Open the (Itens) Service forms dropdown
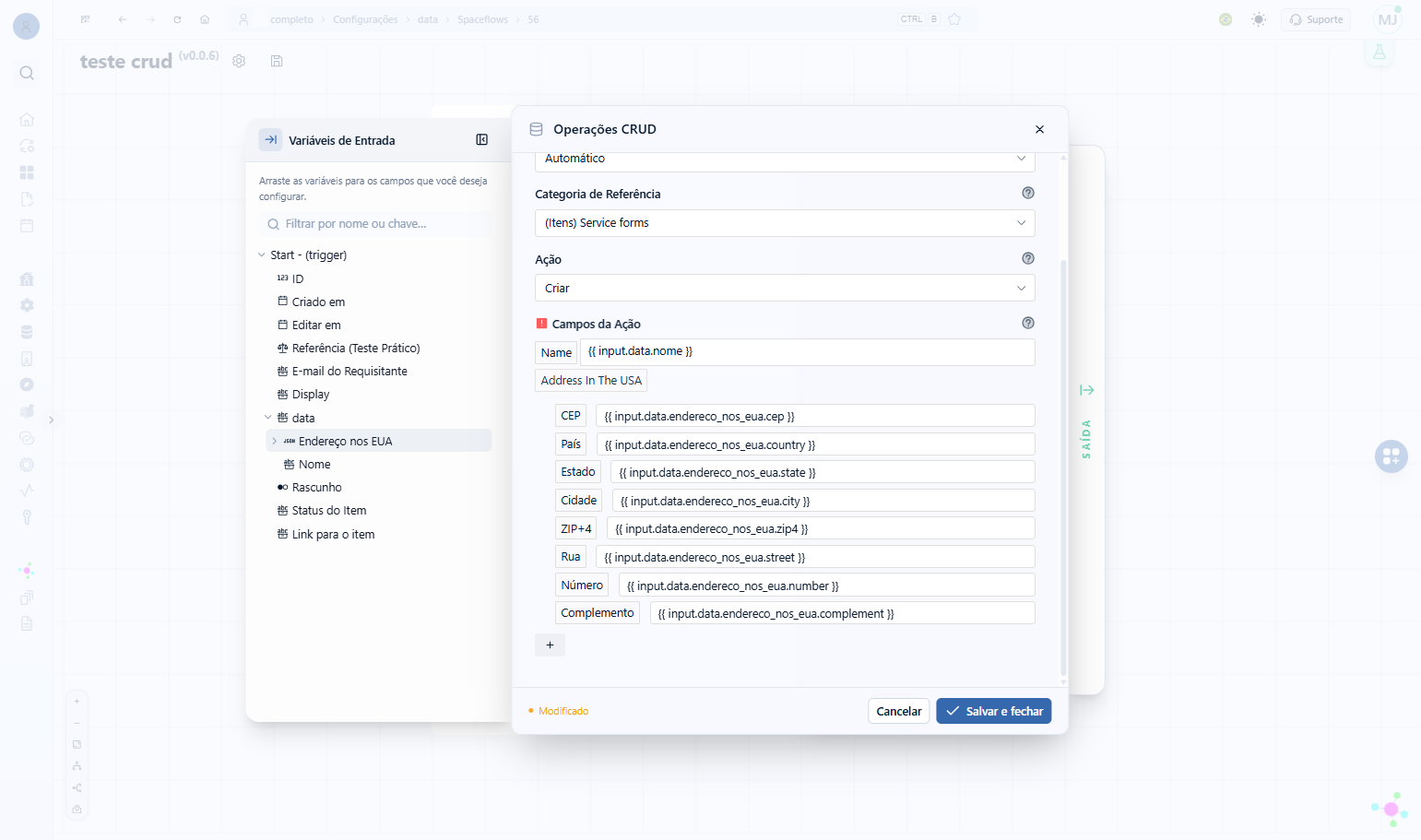1421x840 pixels. coord(785,223)
